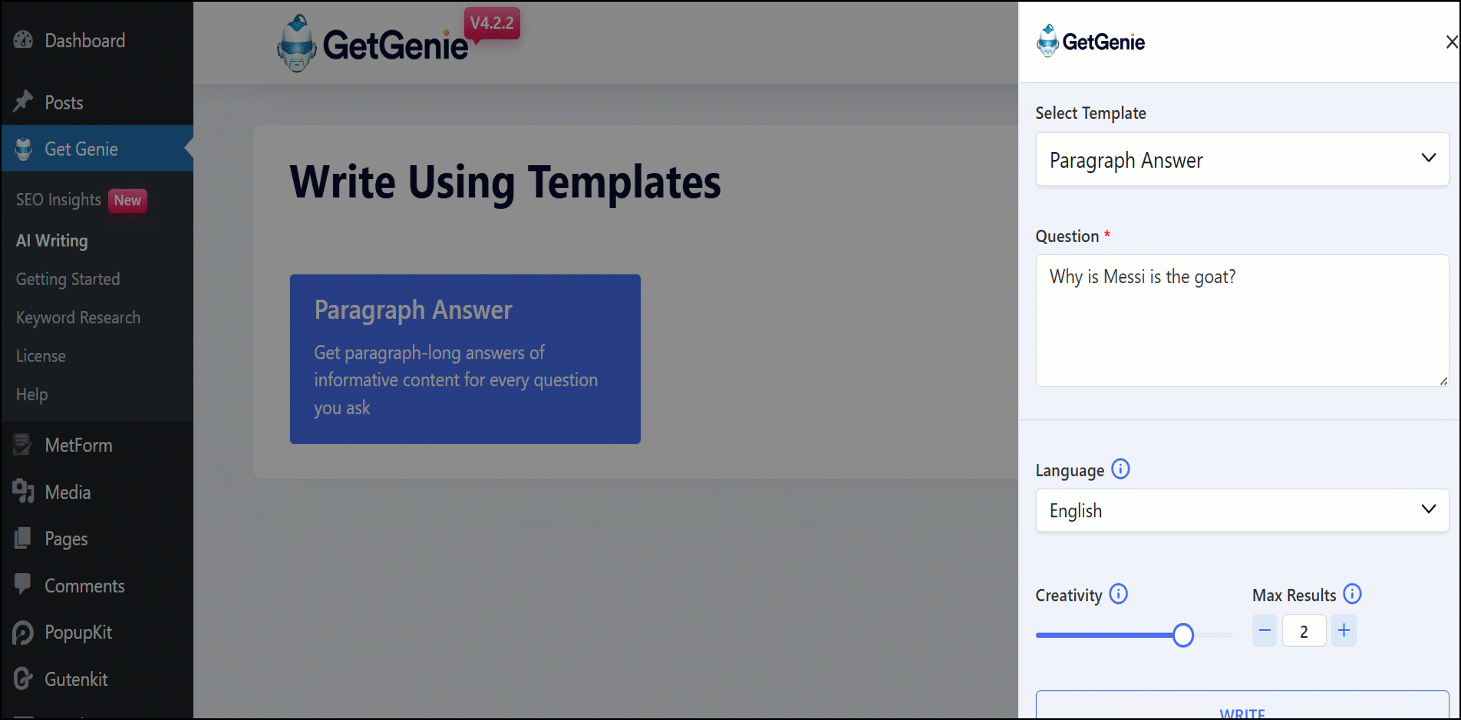The height and width of the screenshot is (720, 1461).
Task: Click the Creativity info icon
Action: pyautogui.click(x=1119, y=594)
